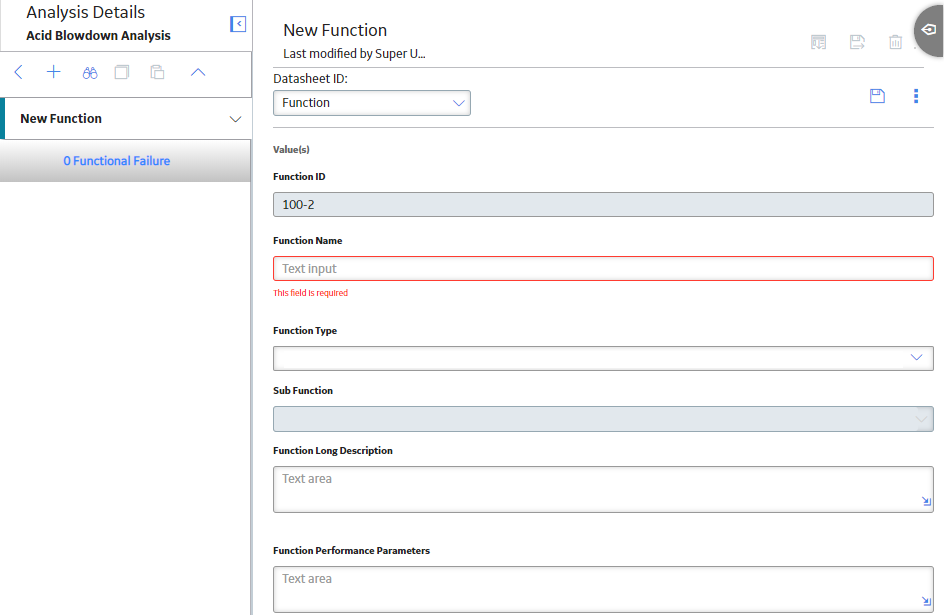
Task: Select New Function item in tree
Action: 61,119
